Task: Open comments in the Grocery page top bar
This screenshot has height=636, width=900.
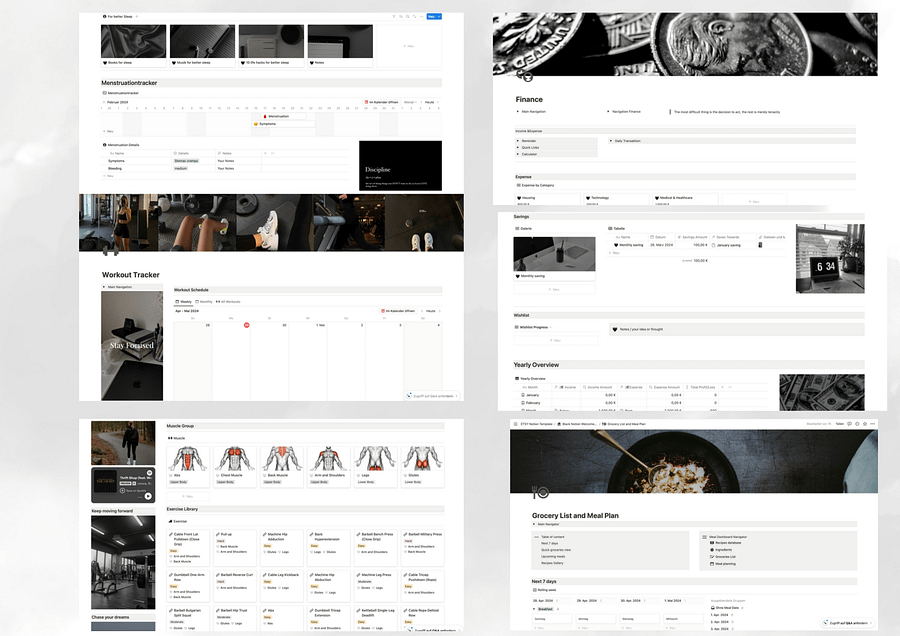Action: [x=849, y=424]
